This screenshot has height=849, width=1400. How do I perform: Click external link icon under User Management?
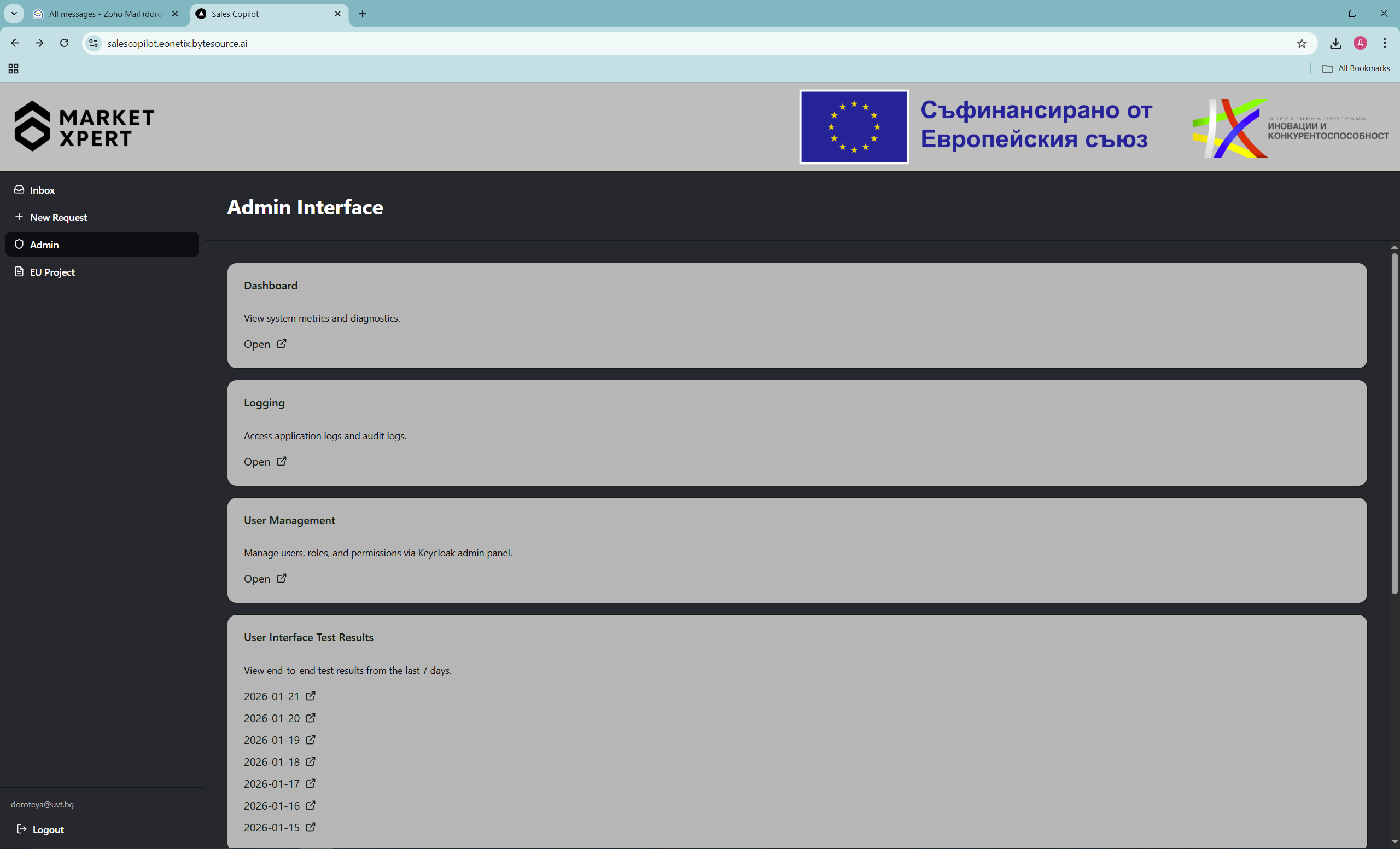tap(281, 578)
